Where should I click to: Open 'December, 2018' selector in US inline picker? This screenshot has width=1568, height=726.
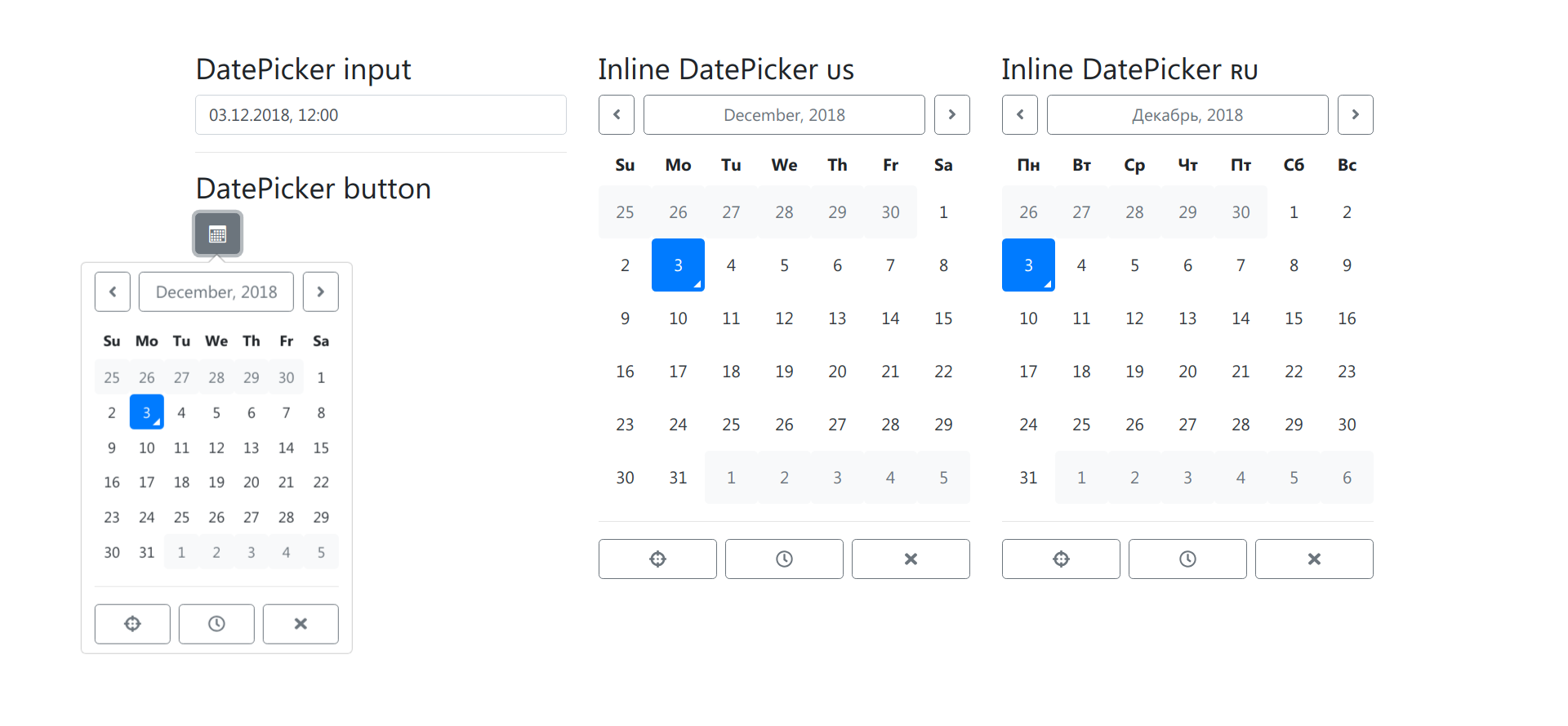[784, 114]
